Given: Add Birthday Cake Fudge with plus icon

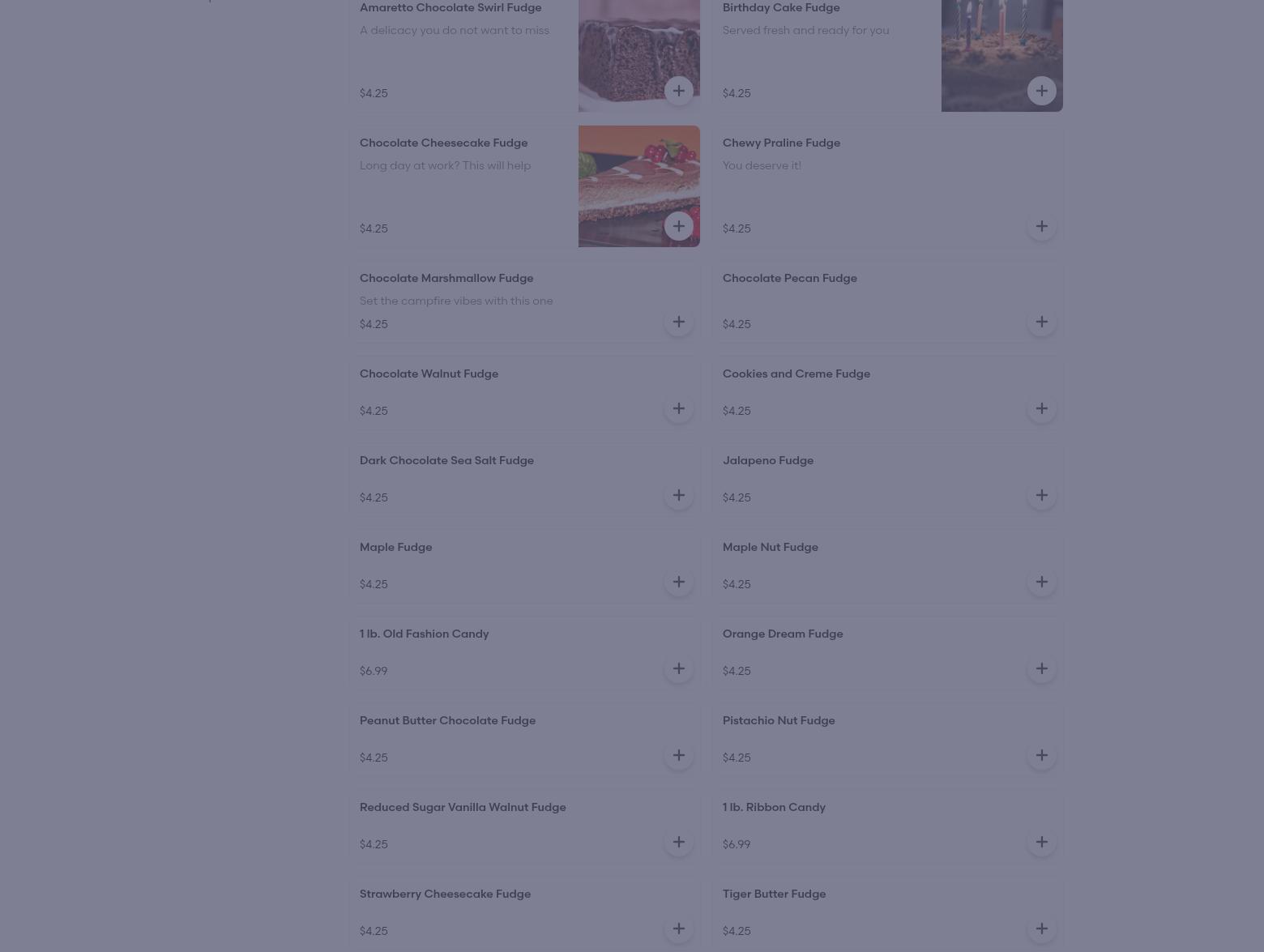Looking at the screenshot, I should [1042, 91].
